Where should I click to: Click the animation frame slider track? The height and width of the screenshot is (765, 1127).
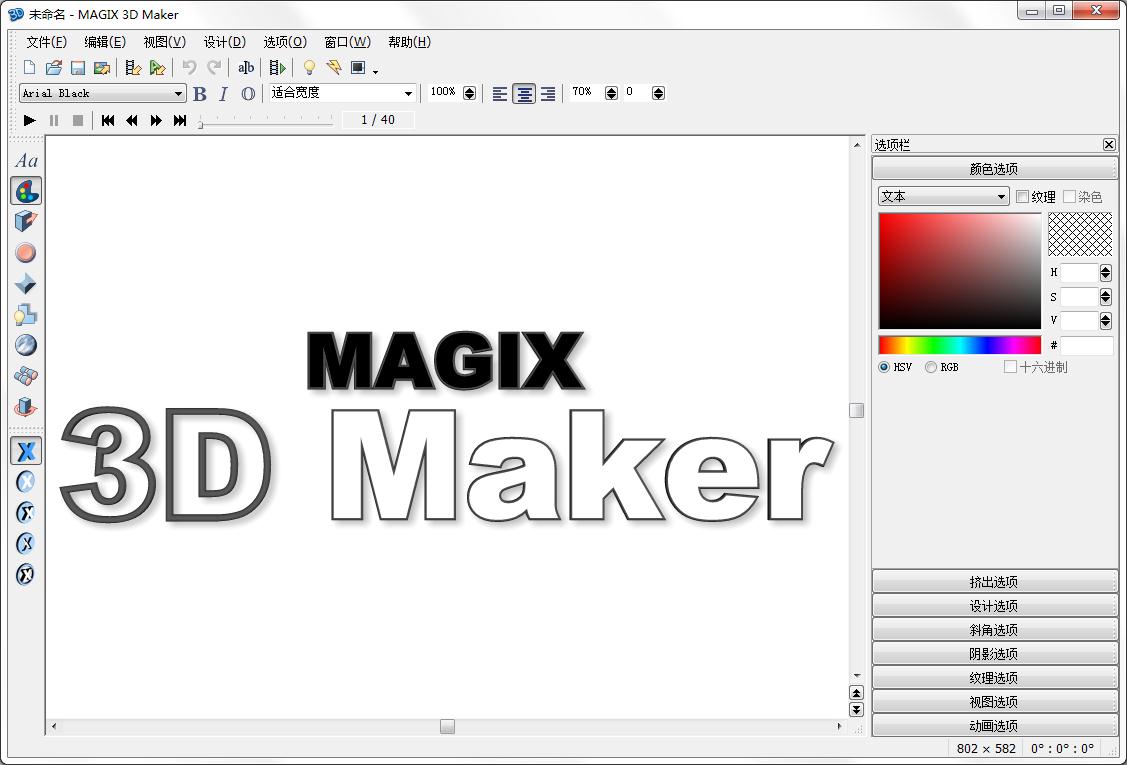[266, 124]
